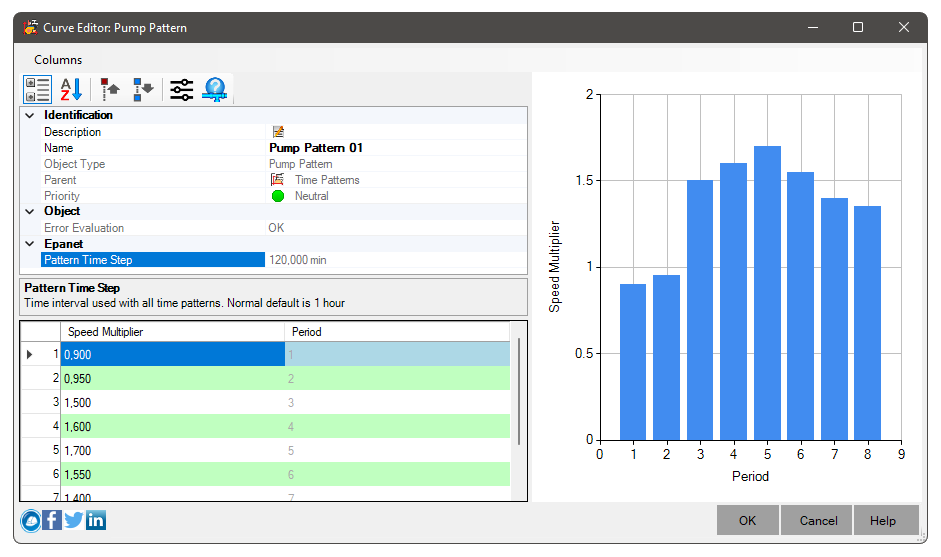The image size is (941, 557).
Task: Open the LinkedIn icon at bottom left
Action: pos(96,520)
